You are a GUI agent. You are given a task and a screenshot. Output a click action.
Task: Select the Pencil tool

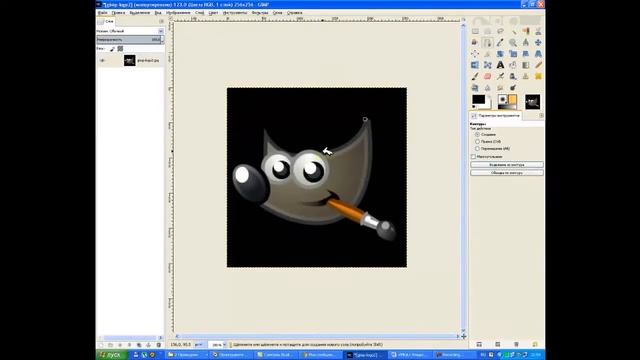point(538,65)
